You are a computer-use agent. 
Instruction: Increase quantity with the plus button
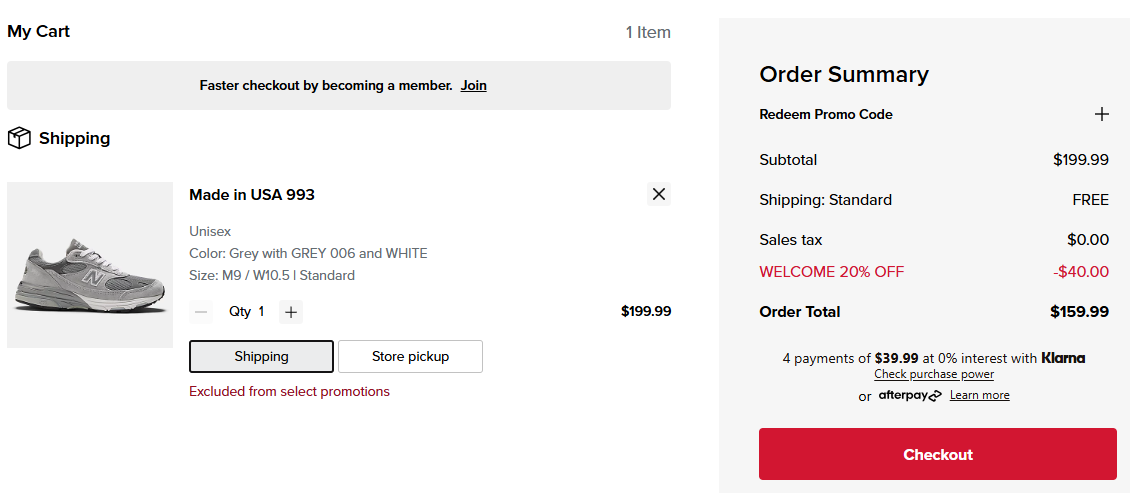coord(291,312)
